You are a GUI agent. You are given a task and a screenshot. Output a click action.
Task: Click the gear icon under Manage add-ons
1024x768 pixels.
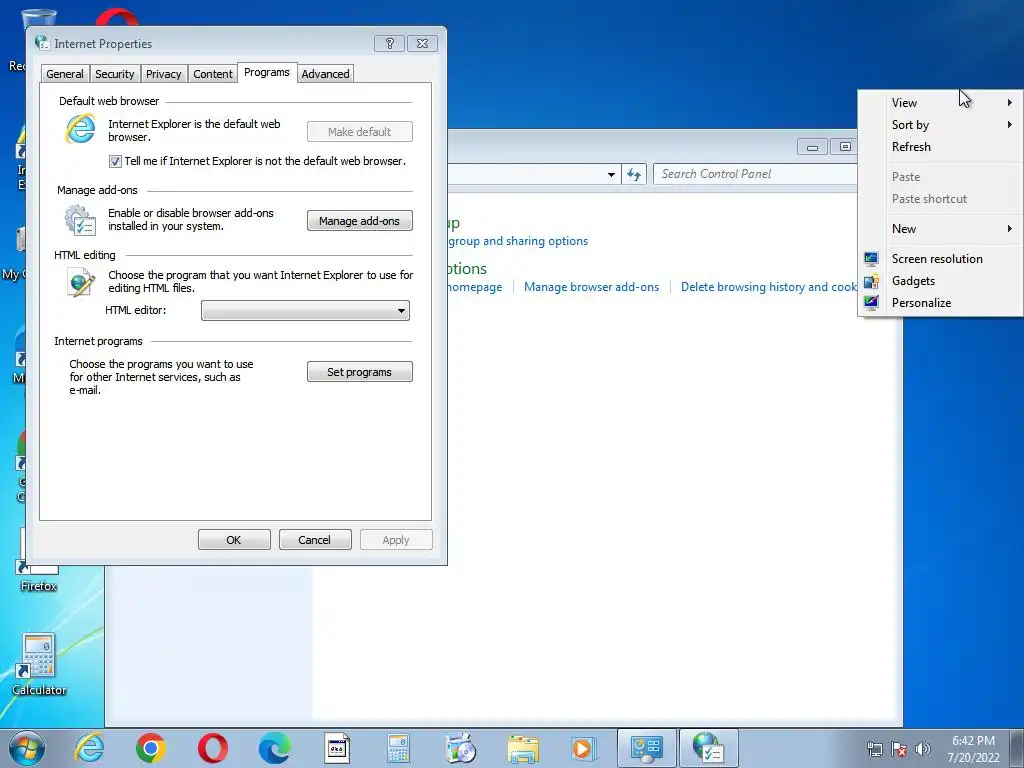(80, 219)
